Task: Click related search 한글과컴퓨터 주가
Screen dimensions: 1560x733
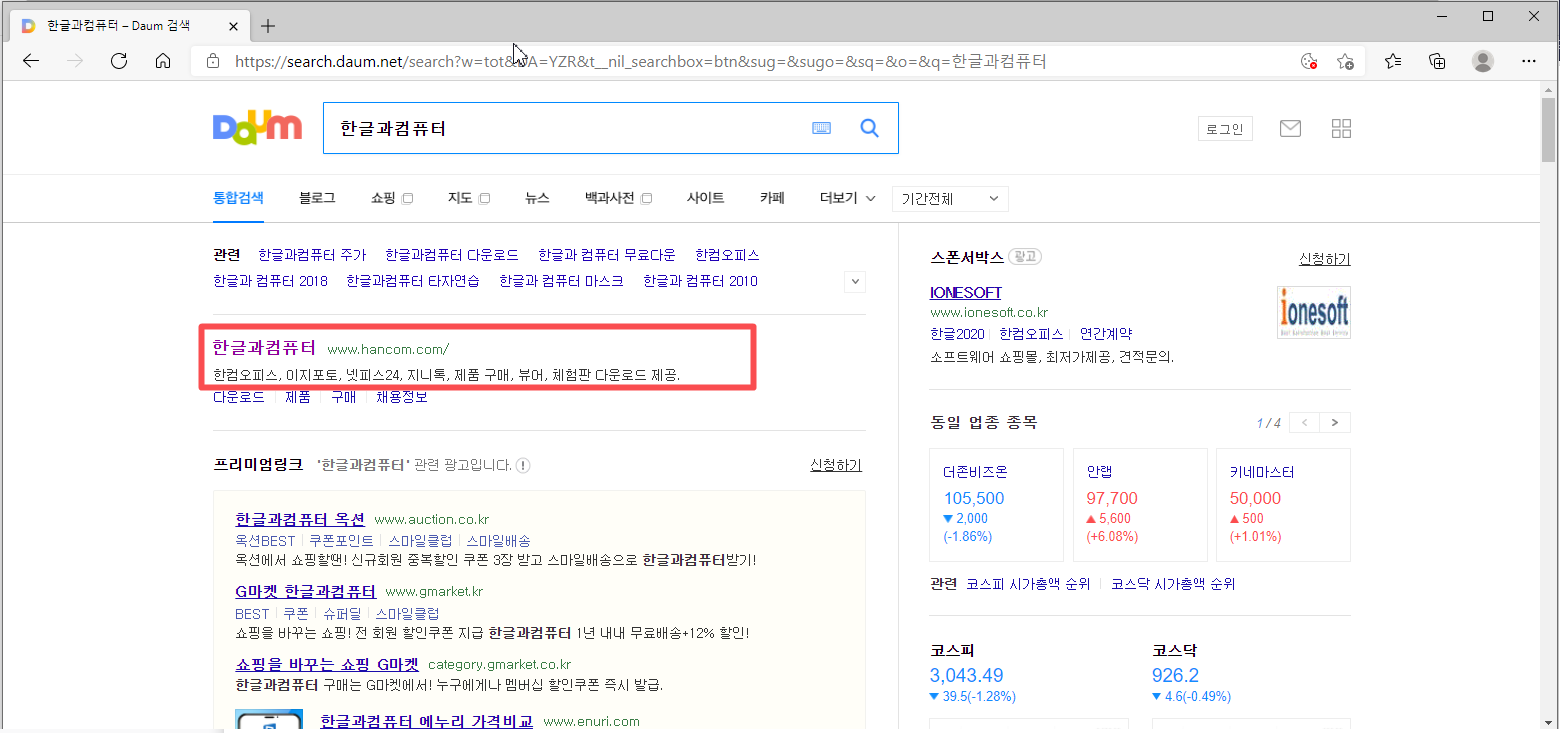Action: 312,255
